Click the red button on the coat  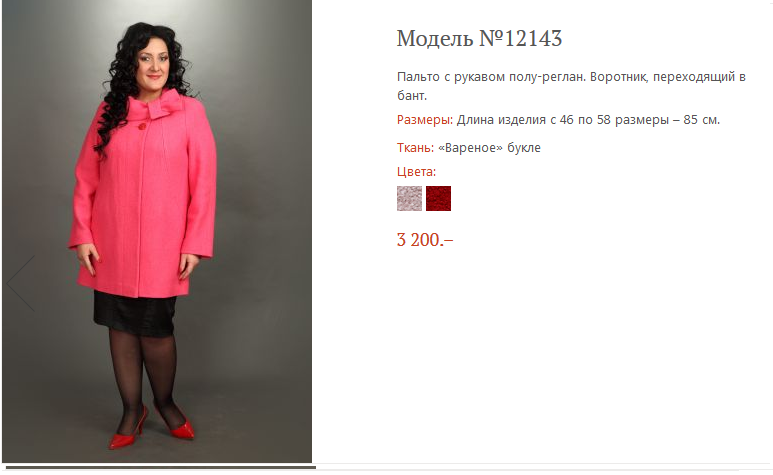(x=142, y=127)
